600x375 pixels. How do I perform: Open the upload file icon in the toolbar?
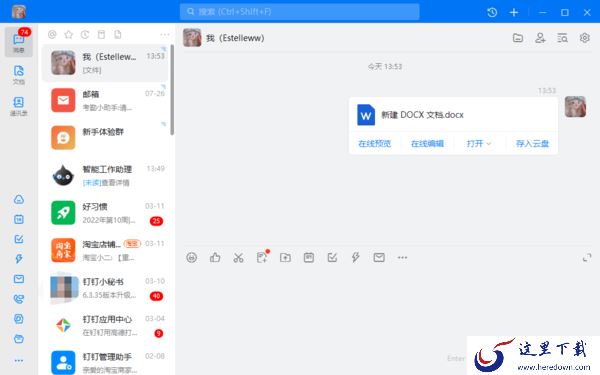tap(285, 258)
